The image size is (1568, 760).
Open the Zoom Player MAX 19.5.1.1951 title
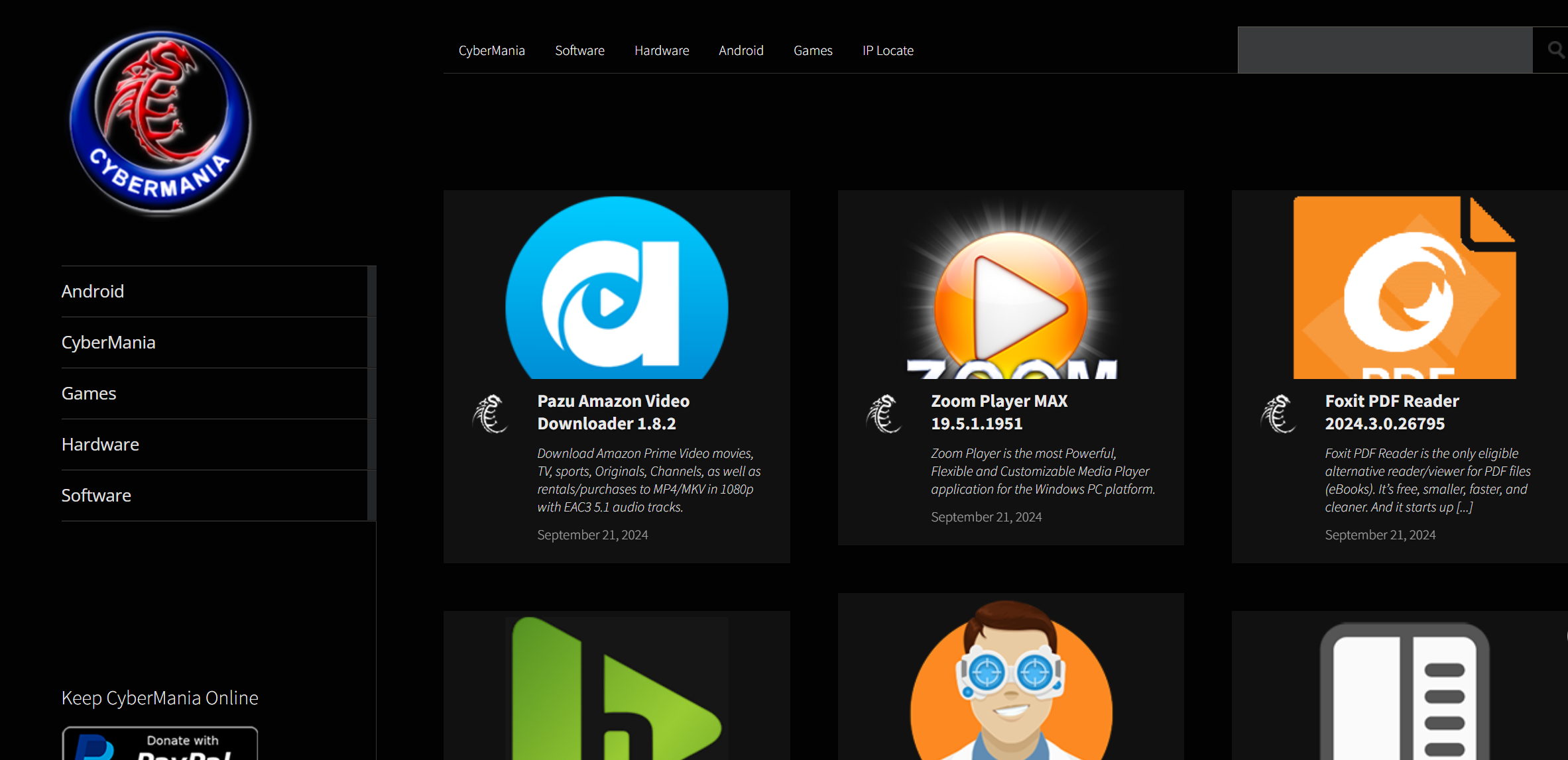(x=999, y=412)
